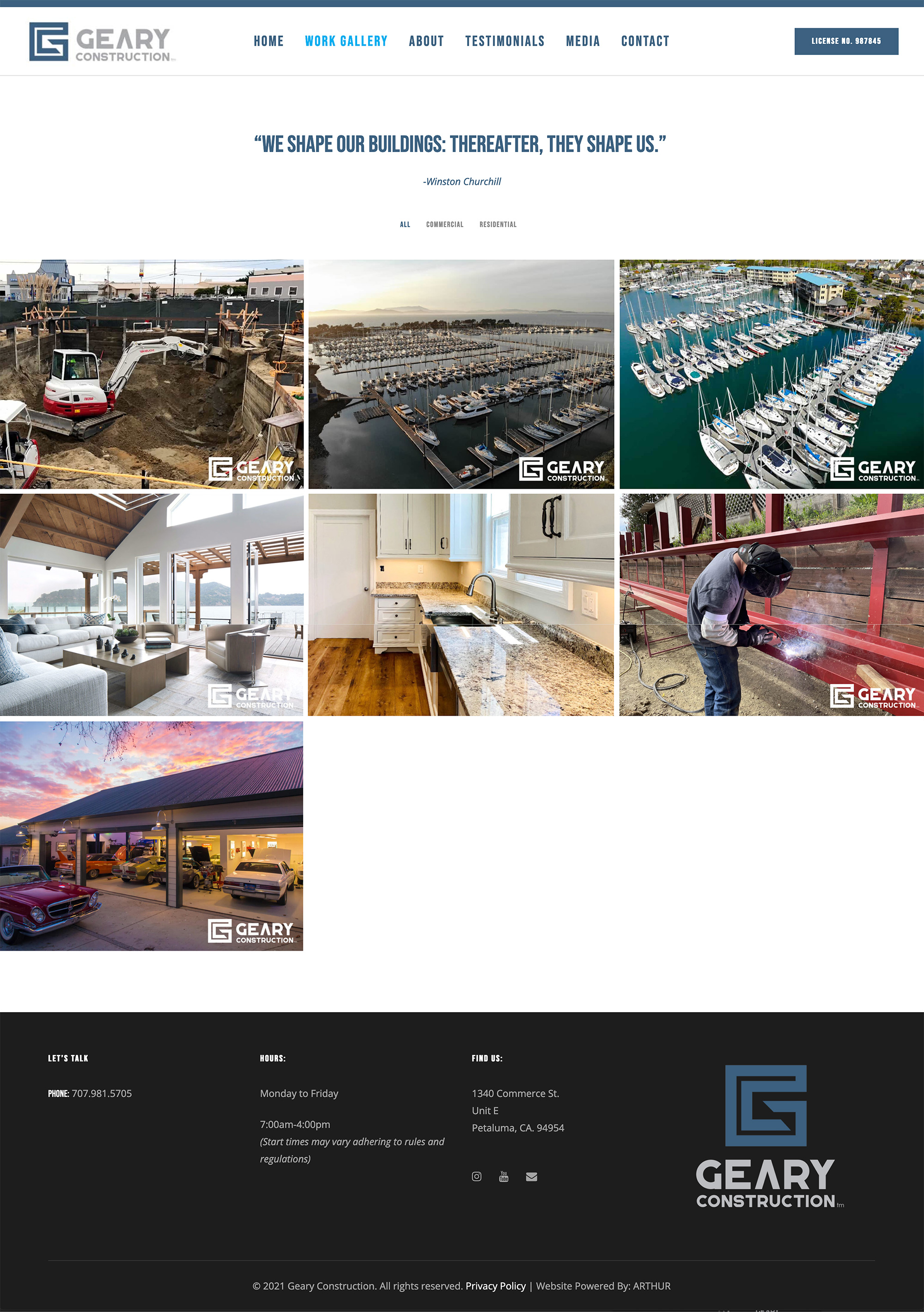The width and height of the screenshot is (924, 1312).
Task: Filter gallery by RESIDENTIAL
Action: pyautogui.click(x=498, y=225)
